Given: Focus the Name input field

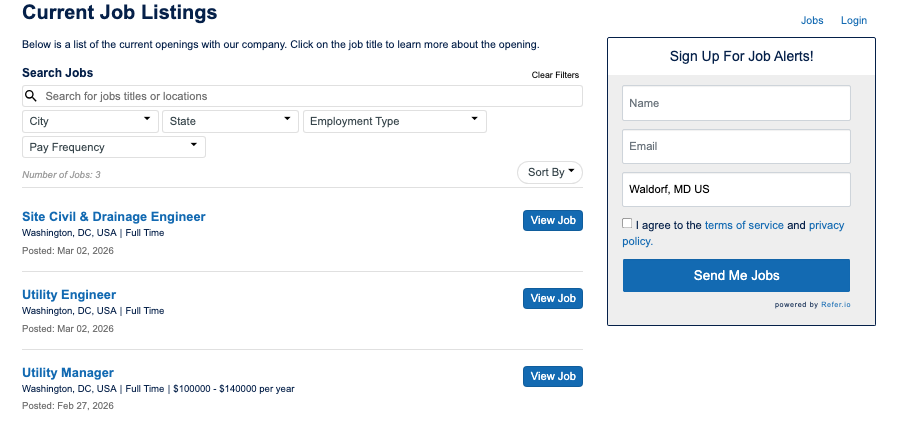Looking at the screenshot, I should click(x=736, y=103).
